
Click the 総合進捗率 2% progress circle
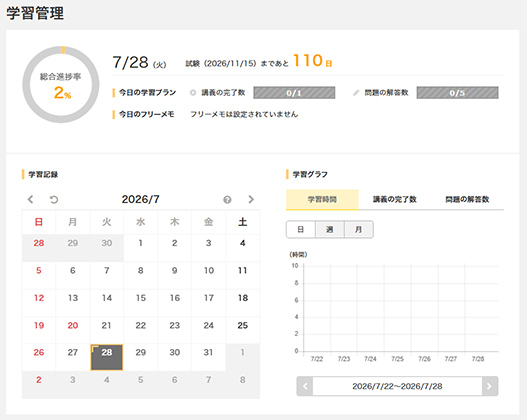click(61, 85)
